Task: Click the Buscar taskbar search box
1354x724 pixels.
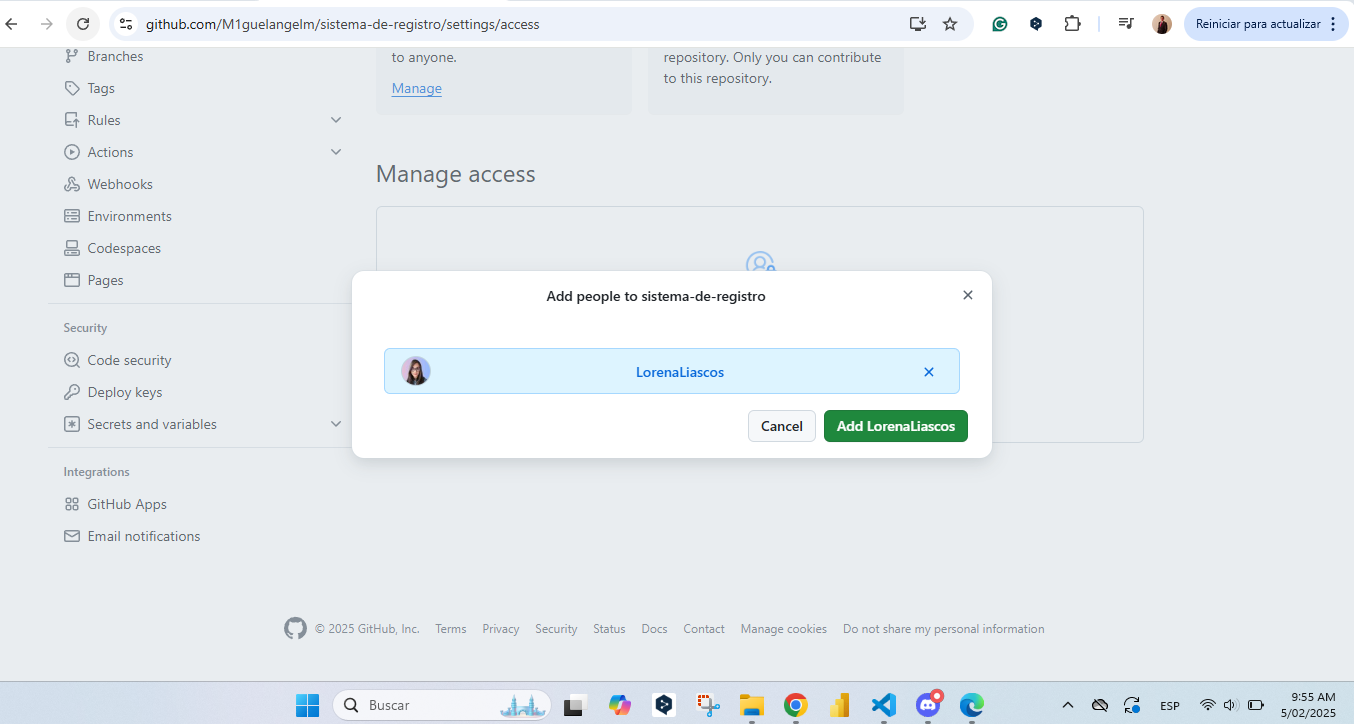Action: point(441,705)
